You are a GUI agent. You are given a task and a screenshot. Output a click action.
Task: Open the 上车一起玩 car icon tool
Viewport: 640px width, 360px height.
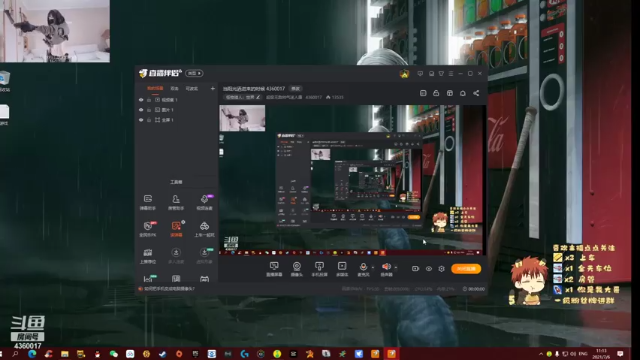click(x=204, y=229)
